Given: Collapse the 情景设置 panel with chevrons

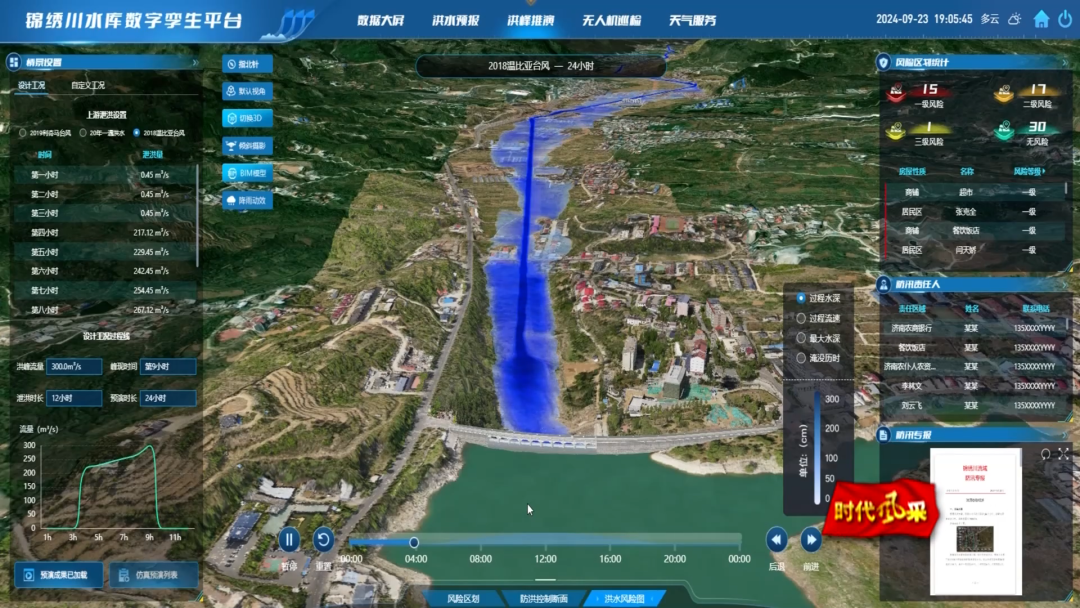Looking at the screenshot, I should click(196, 62).
